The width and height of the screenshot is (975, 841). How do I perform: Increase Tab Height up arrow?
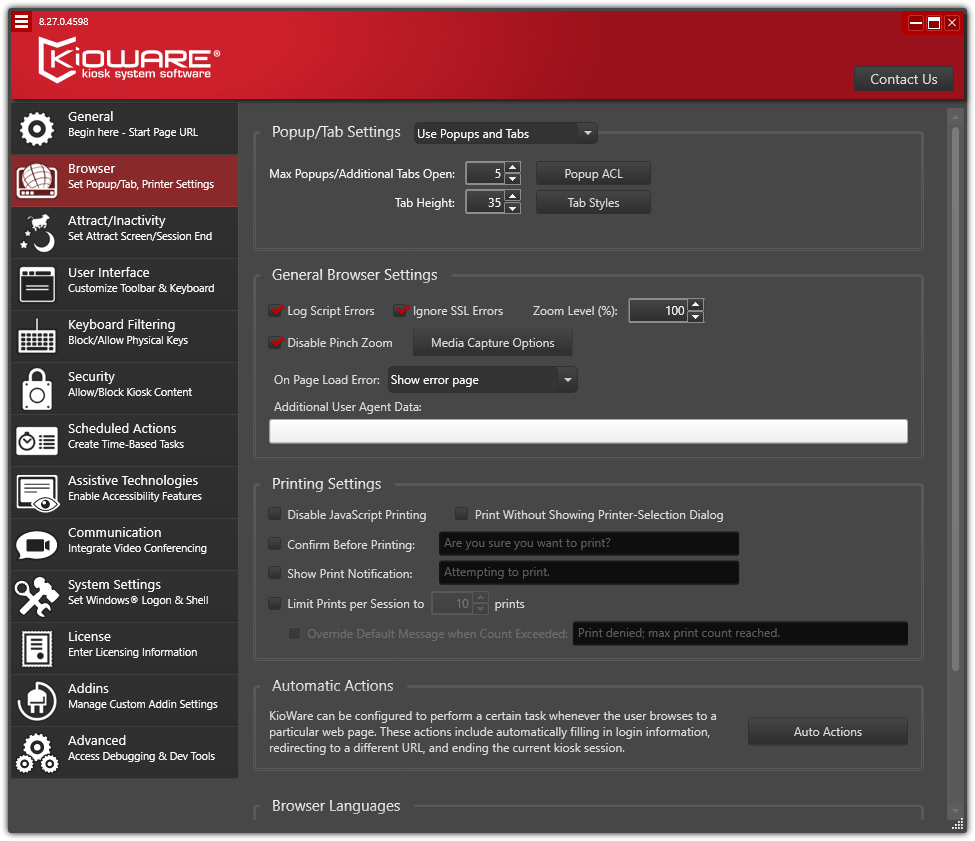[512, 196]
